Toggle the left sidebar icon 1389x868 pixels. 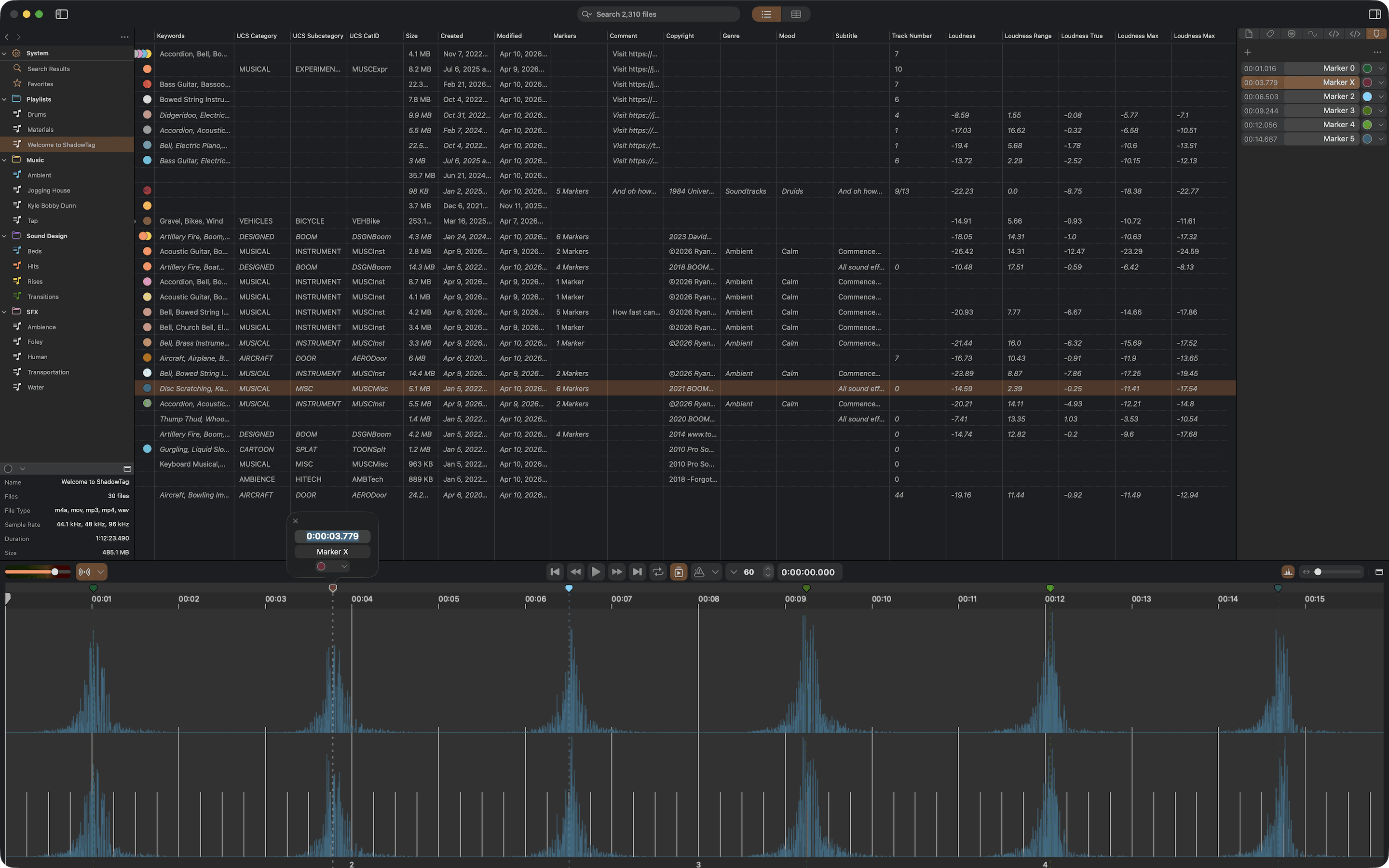[x=61, y=14]
